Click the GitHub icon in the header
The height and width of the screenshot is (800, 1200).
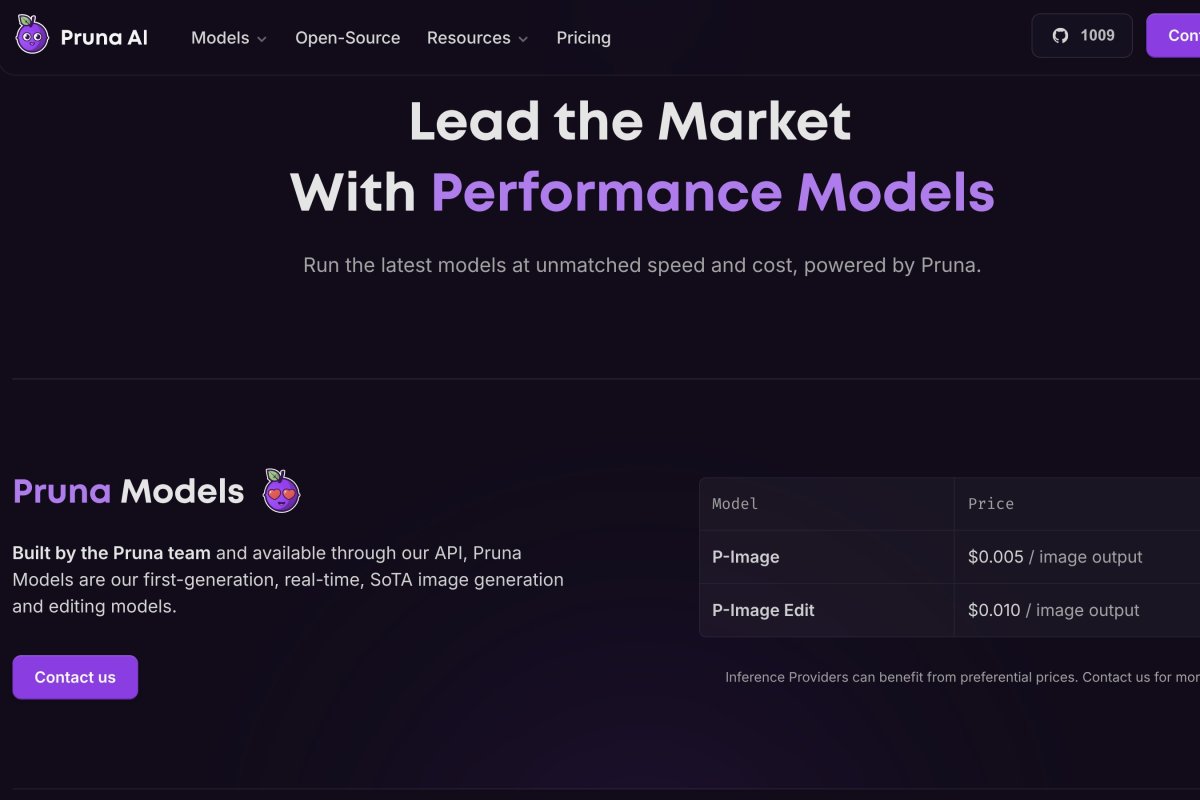pos(1061,36)
